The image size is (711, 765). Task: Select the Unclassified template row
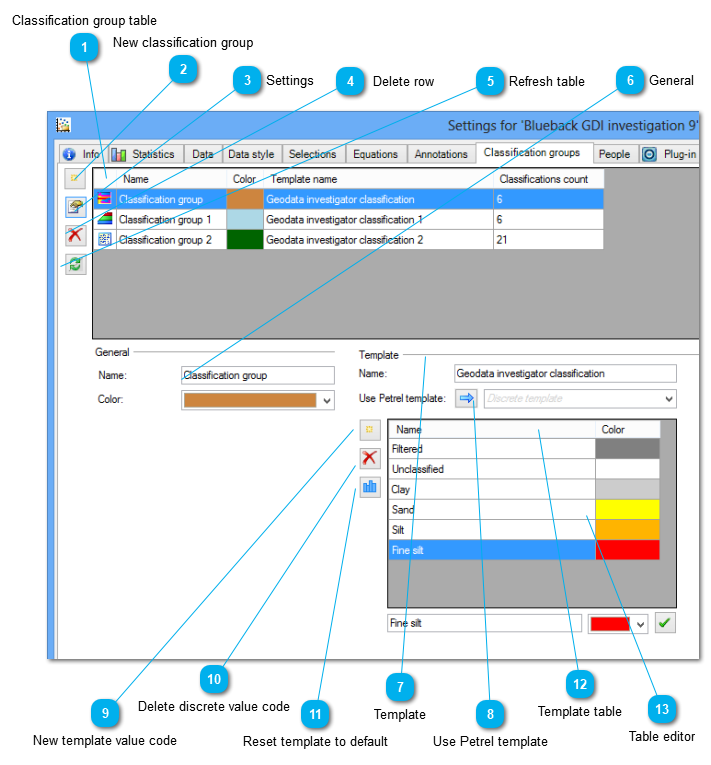coord(492,469)
